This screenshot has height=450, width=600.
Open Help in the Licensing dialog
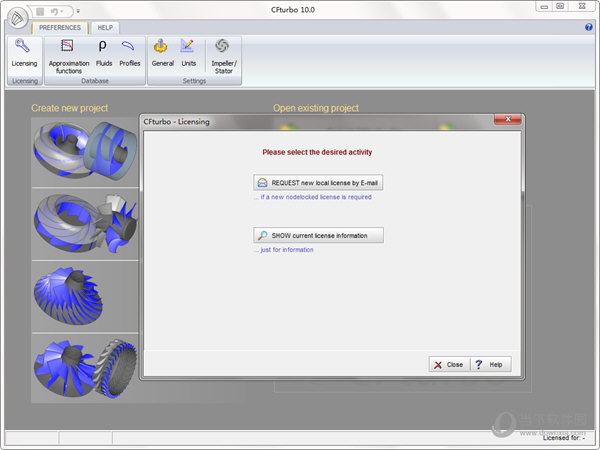pos(490,364)
